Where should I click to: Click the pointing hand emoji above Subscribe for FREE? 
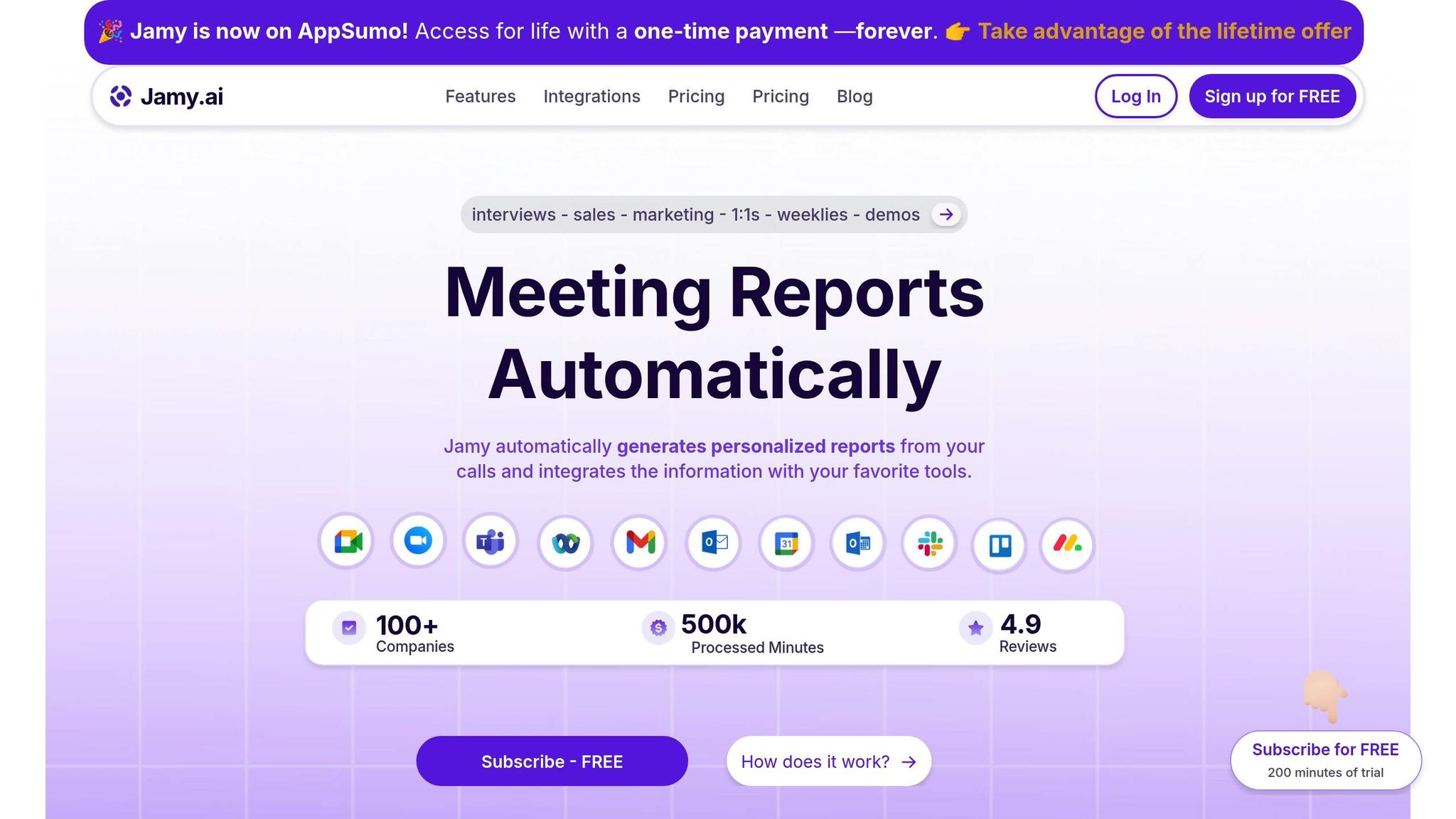point(1325,696)
